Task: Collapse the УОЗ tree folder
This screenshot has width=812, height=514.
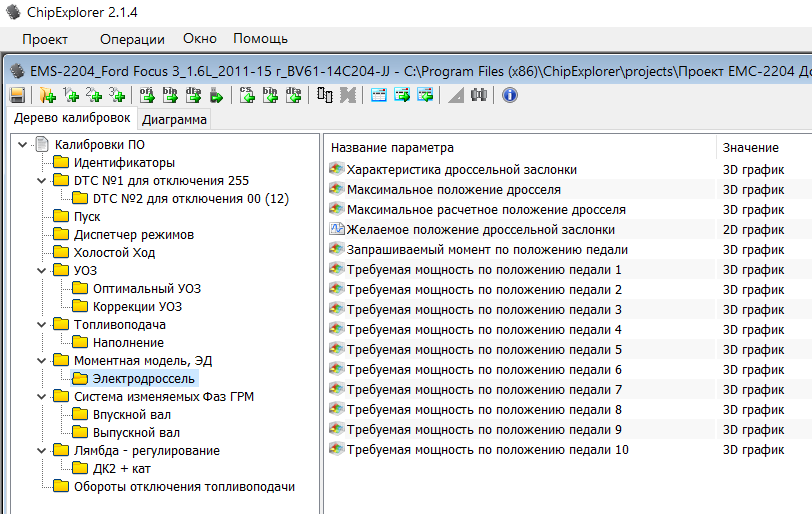Action: click(41, 271)
